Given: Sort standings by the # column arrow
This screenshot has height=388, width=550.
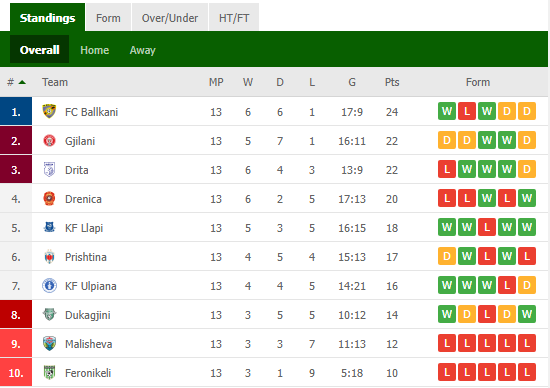Looking at the screenshot, I should point(22,82).
